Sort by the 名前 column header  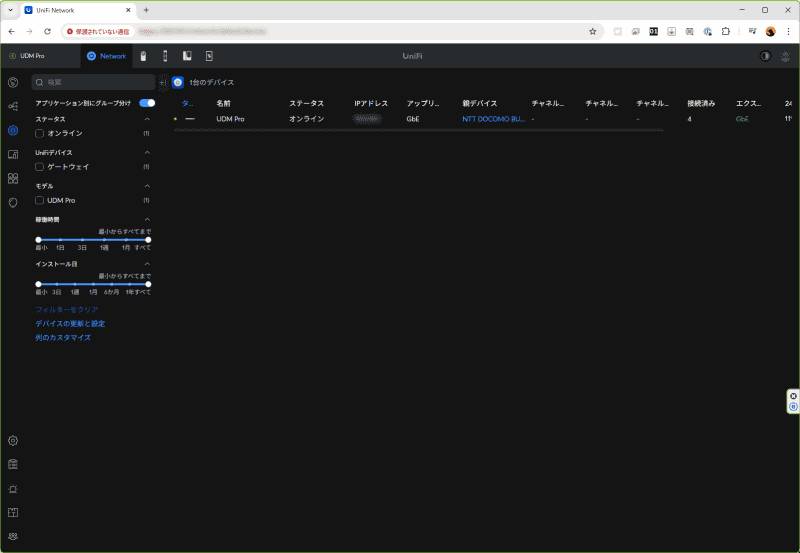click(223, 104)
